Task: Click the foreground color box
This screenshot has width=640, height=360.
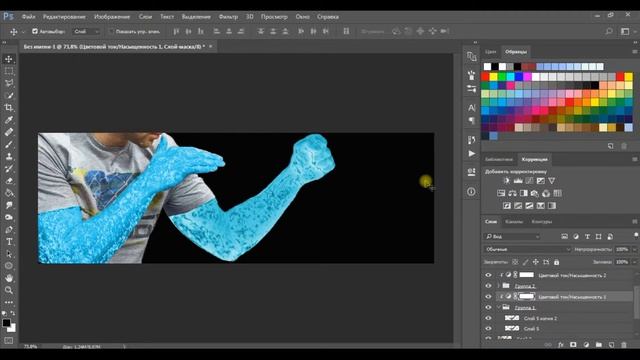Action: (6, 323)
